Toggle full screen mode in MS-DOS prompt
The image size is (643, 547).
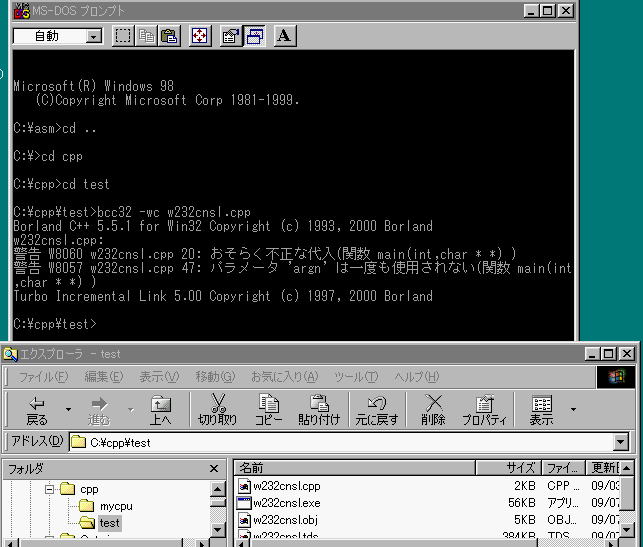(x=200, y=36)
